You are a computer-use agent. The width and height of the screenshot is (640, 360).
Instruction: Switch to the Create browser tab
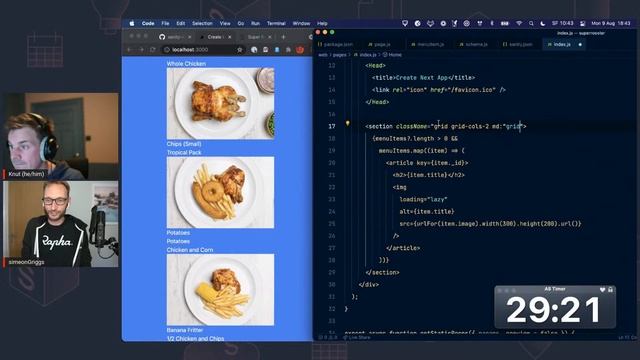coord(215,37)
